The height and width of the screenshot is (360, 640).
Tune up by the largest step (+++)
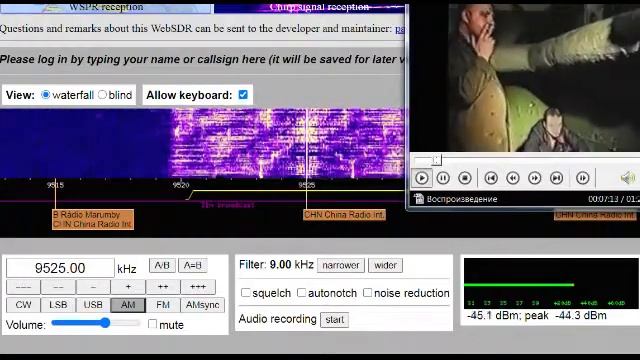(x=198, y=287)
